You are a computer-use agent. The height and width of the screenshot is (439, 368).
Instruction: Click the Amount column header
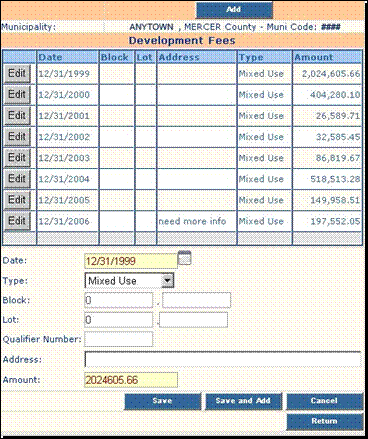click(x=327, y=57)
